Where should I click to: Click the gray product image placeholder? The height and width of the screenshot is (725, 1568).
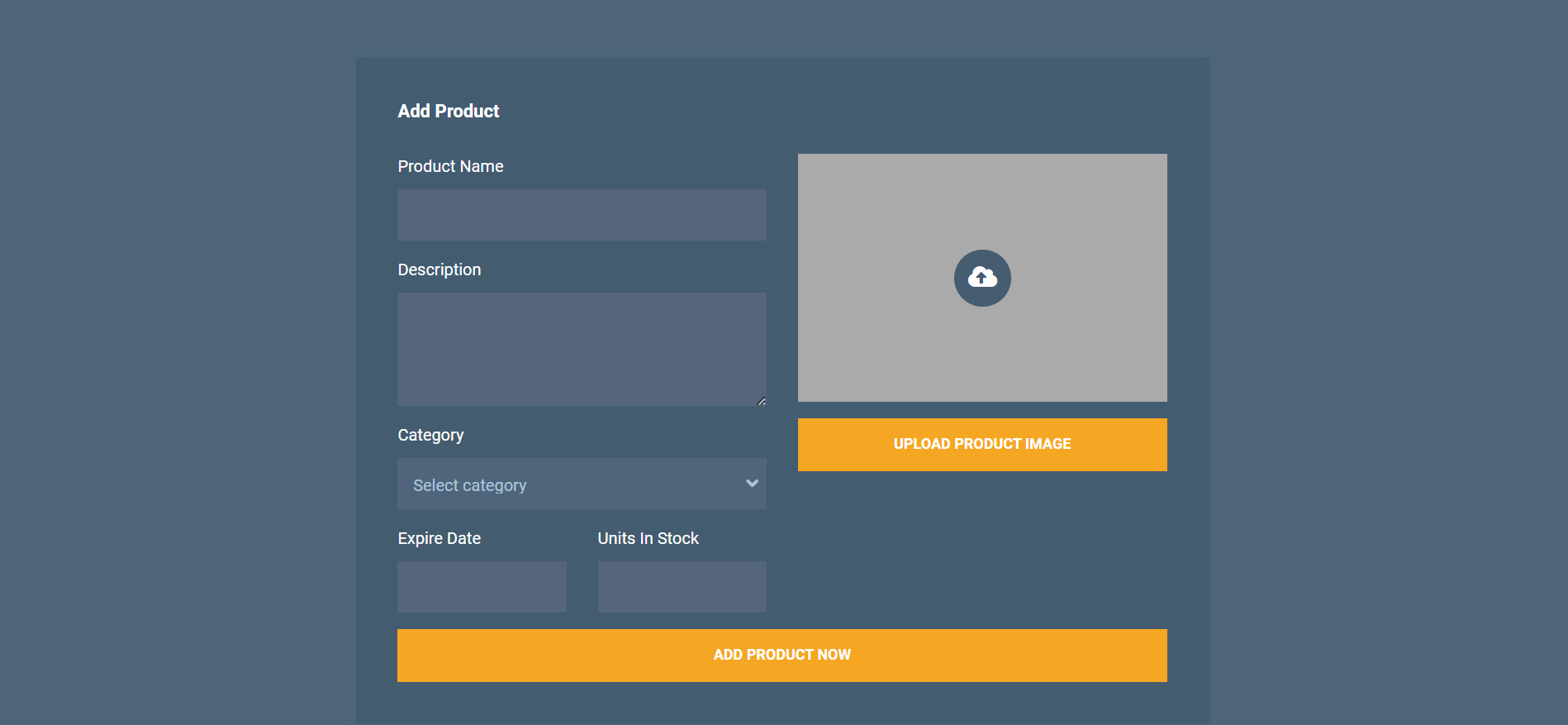[x=876, y=215]
